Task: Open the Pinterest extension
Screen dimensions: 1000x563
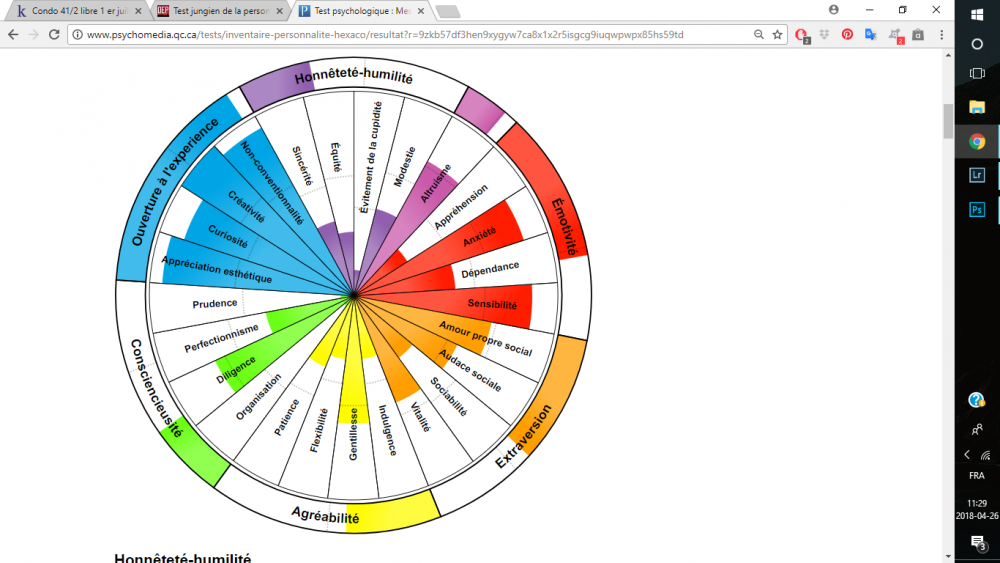Action: [847, 34]
